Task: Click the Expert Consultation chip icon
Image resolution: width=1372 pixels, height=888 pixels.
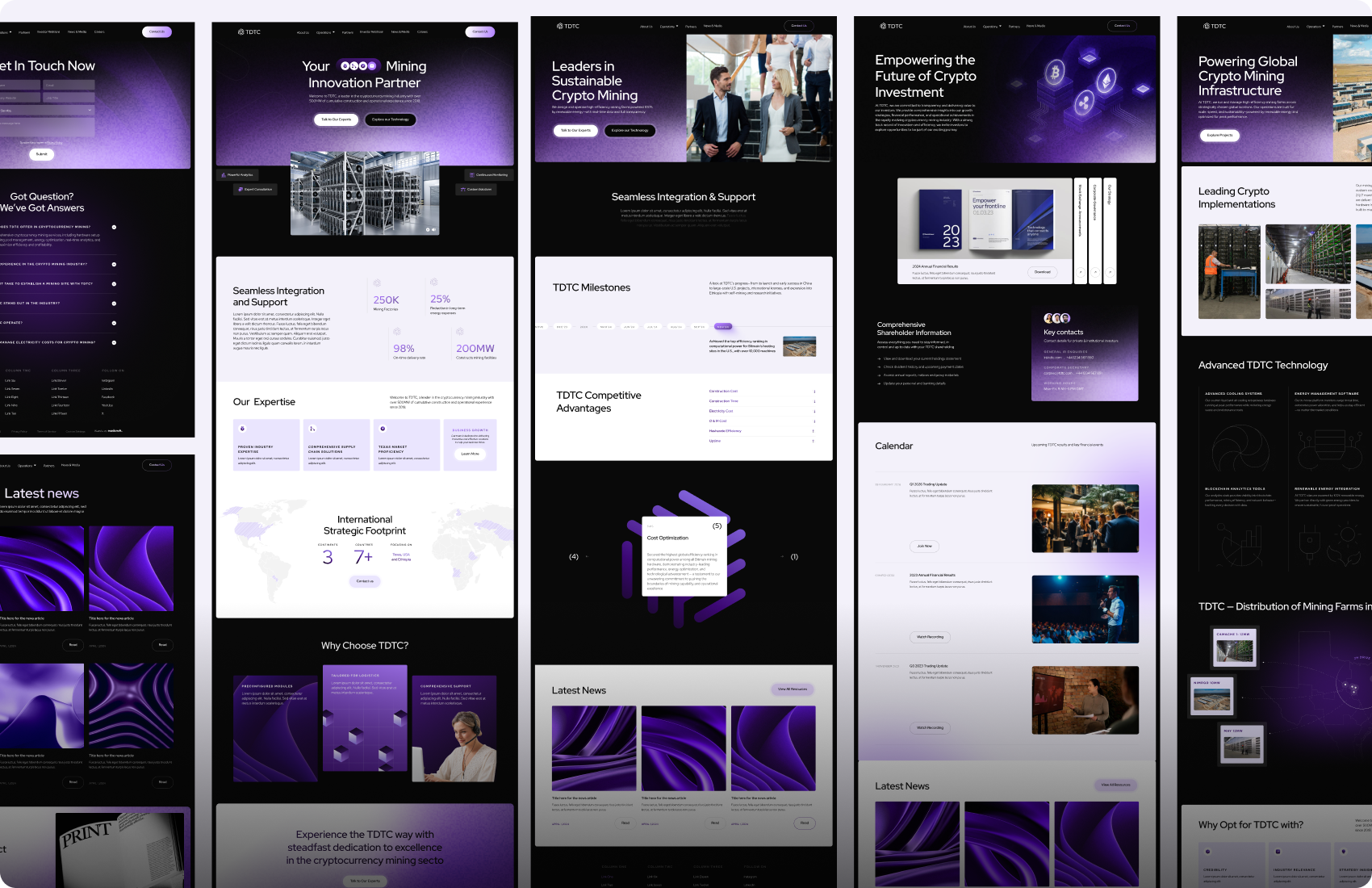Action: (239, 189)
